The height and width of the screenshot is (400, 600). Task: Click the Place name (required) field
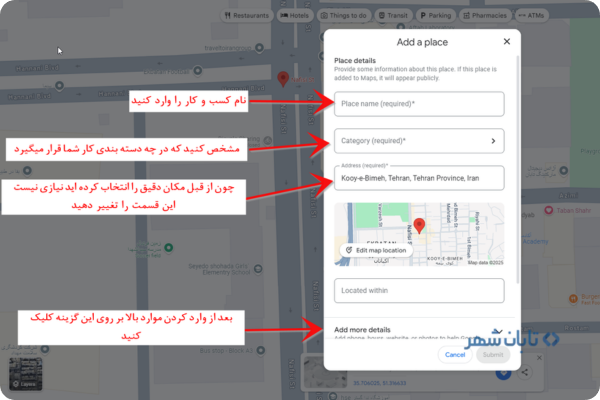pos(419,104)
